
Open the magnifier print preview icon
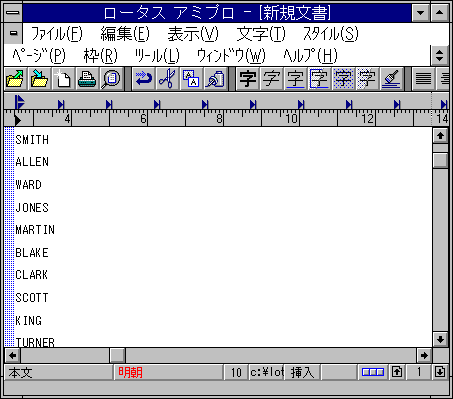point(111,79)
